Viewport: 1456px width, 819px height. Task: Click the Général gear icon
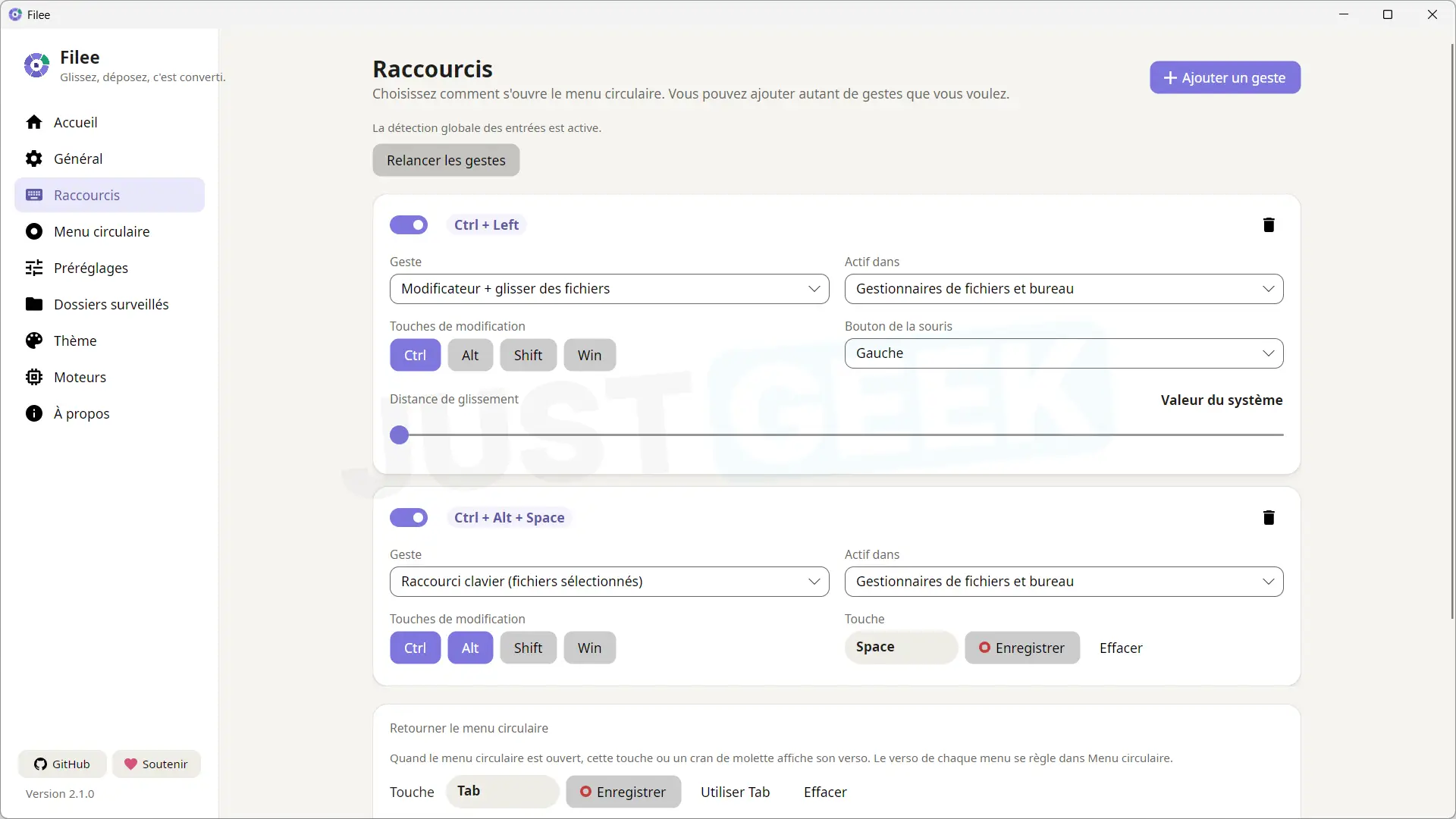coord(34,158)
